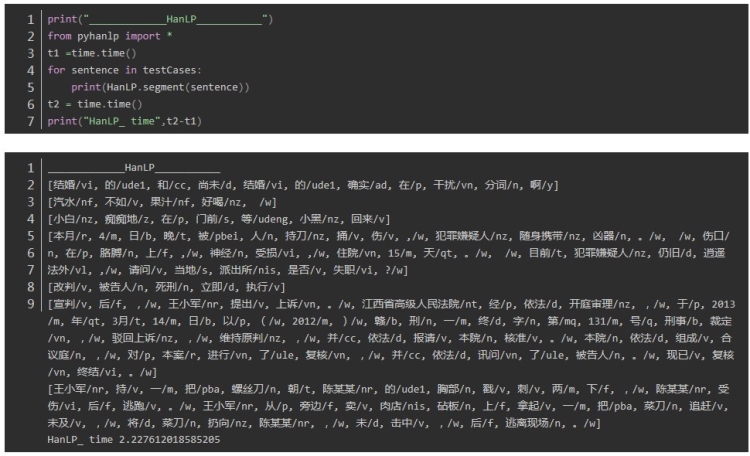750x456 pixels.
Task: Click output line starting '/m, 年/qt, 3月/t'
Action: 389,321
